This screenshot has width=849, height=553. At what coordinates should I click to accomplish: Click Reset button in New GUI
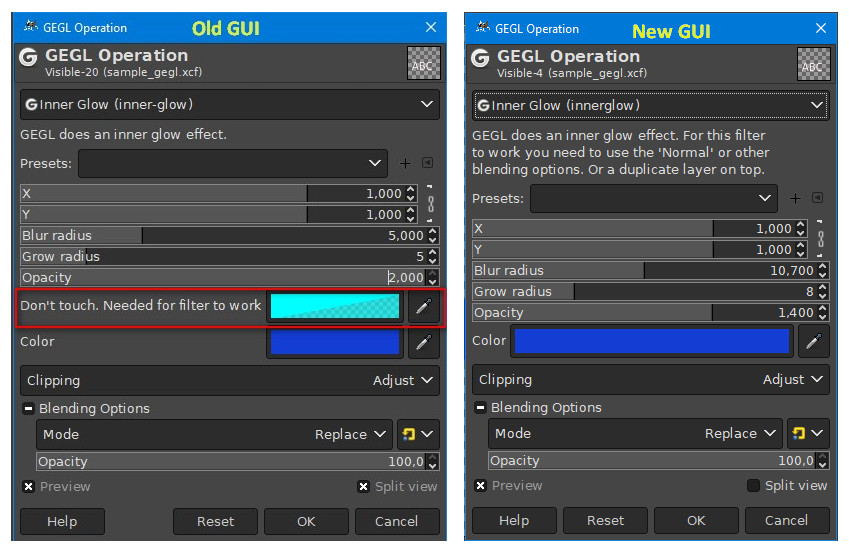(x=605, y=521)
